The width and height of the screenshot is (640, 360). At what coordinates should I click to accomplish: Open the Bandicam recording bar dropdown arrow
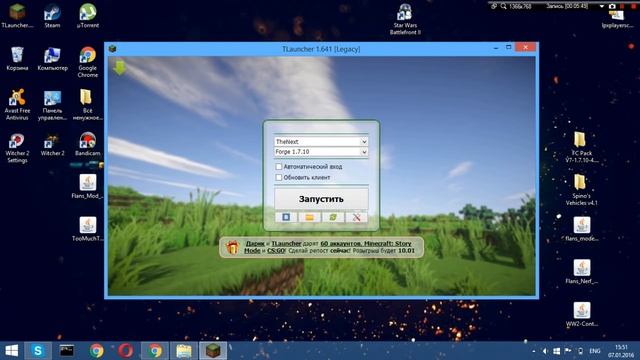[602, 7]
